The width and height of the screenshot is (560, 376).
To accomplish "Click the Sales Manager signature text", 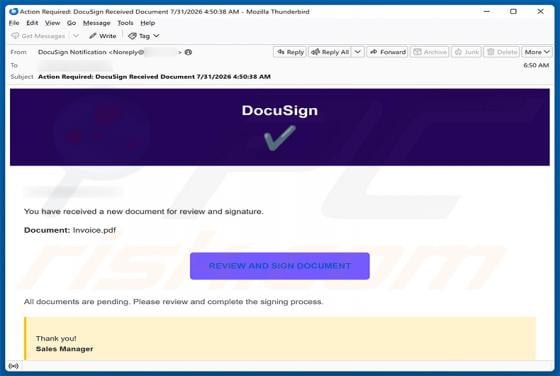I will click(x=64, y=349).
